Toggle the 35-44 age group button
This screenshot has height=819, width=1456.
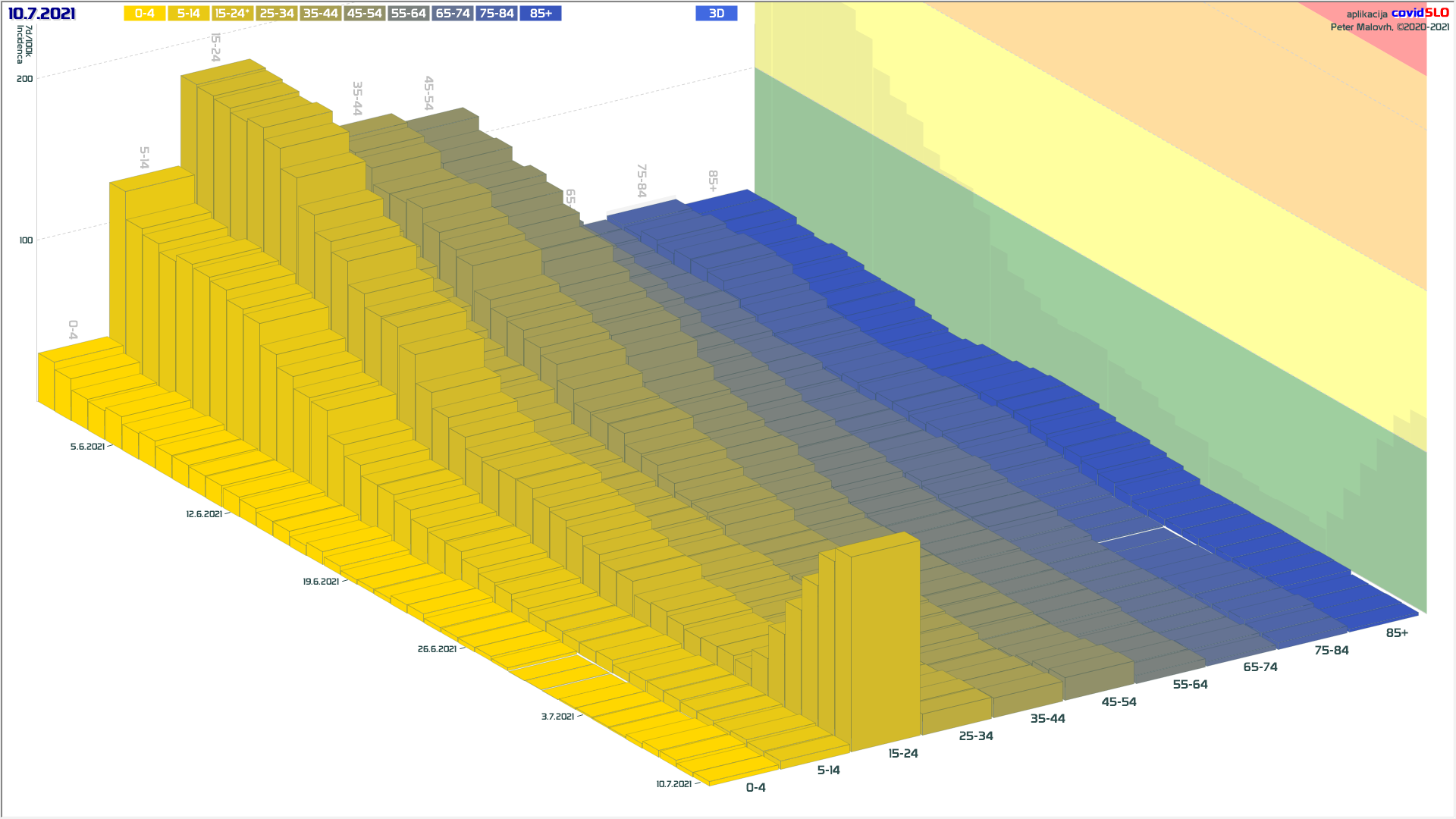tap(320, 14)
